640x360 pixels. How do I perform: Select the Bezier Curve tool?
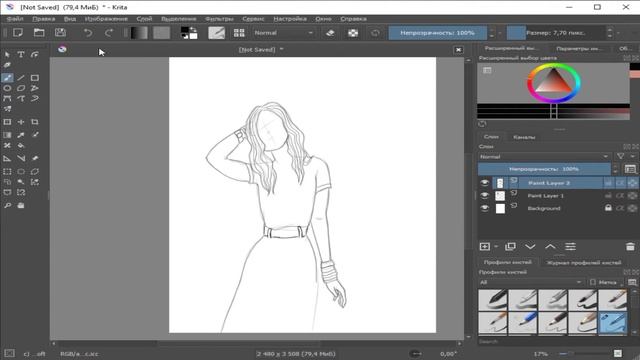tap(7, 98)
